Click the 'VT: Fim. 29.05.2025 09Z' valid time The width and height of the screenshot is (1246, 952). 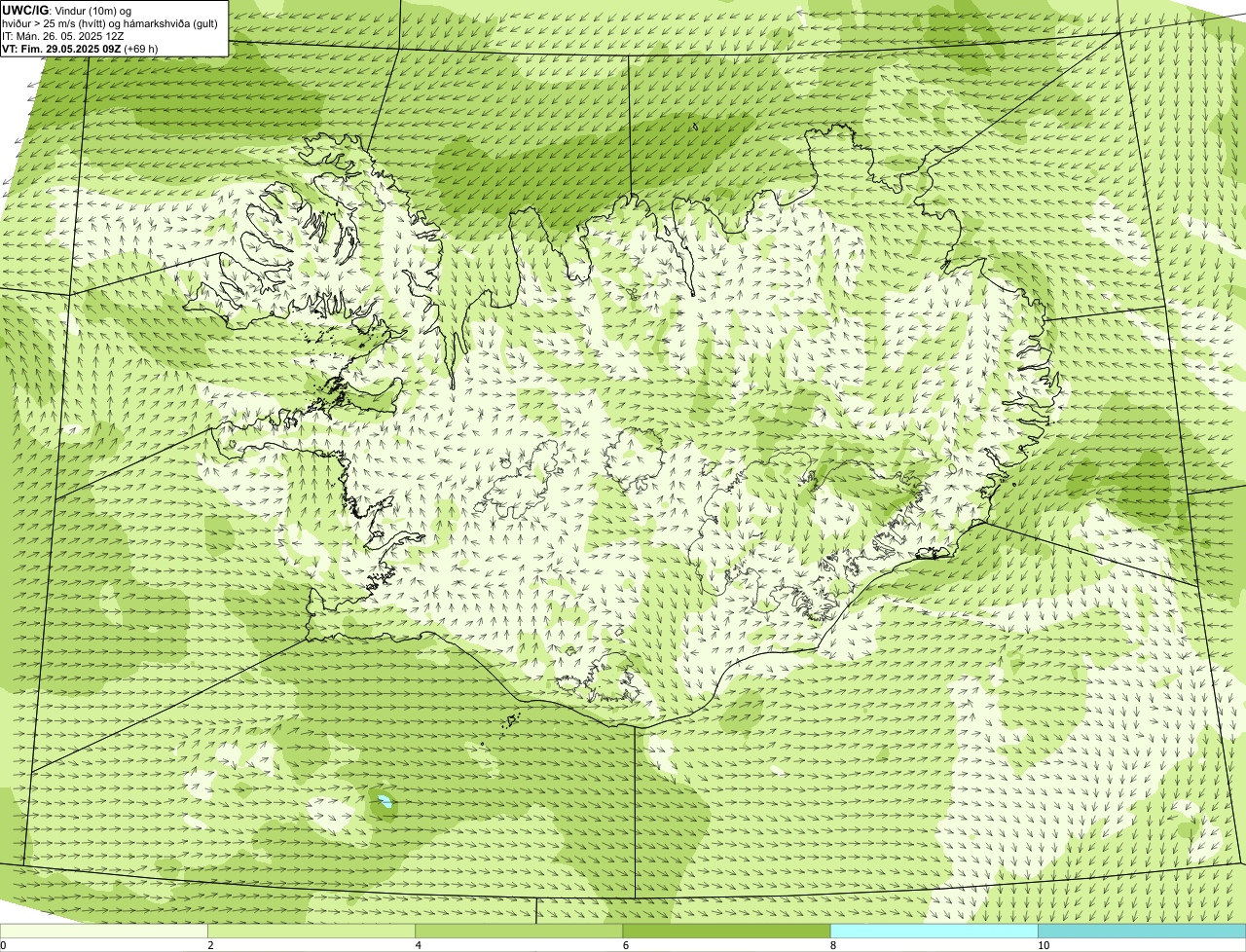[x=61, y=49]
